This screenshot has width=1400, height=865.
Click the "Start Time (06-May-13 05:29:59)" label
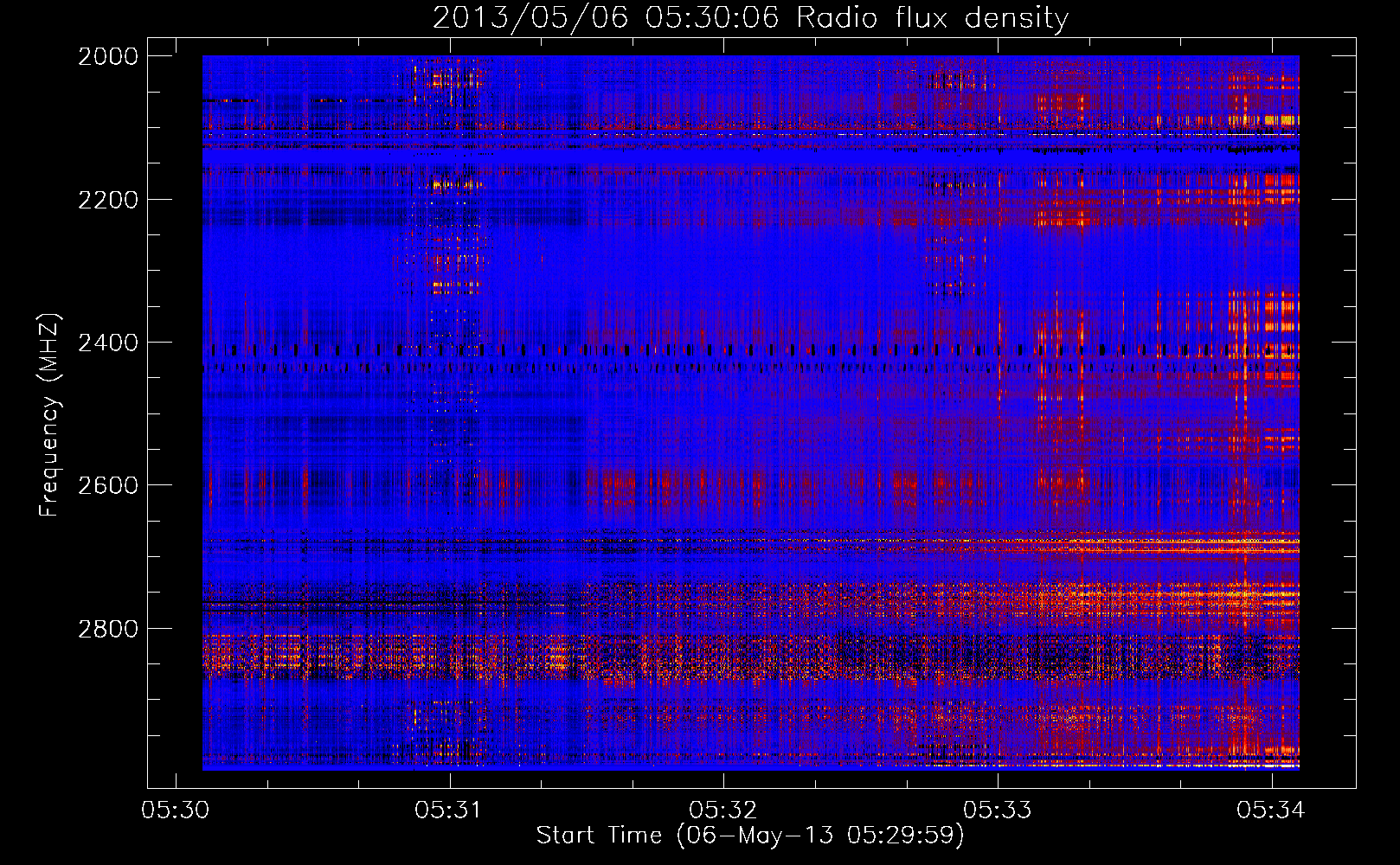coord(750,836)
